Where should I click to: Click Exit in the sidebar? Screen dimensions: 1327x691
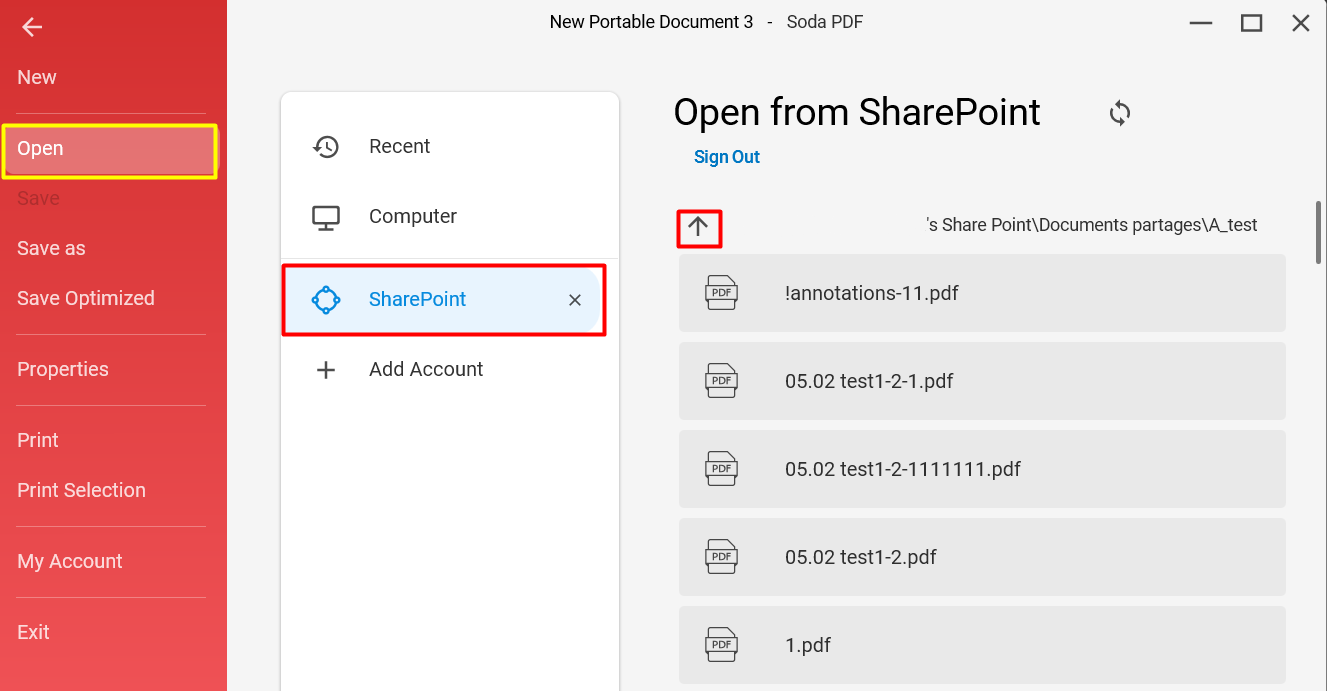33,632
